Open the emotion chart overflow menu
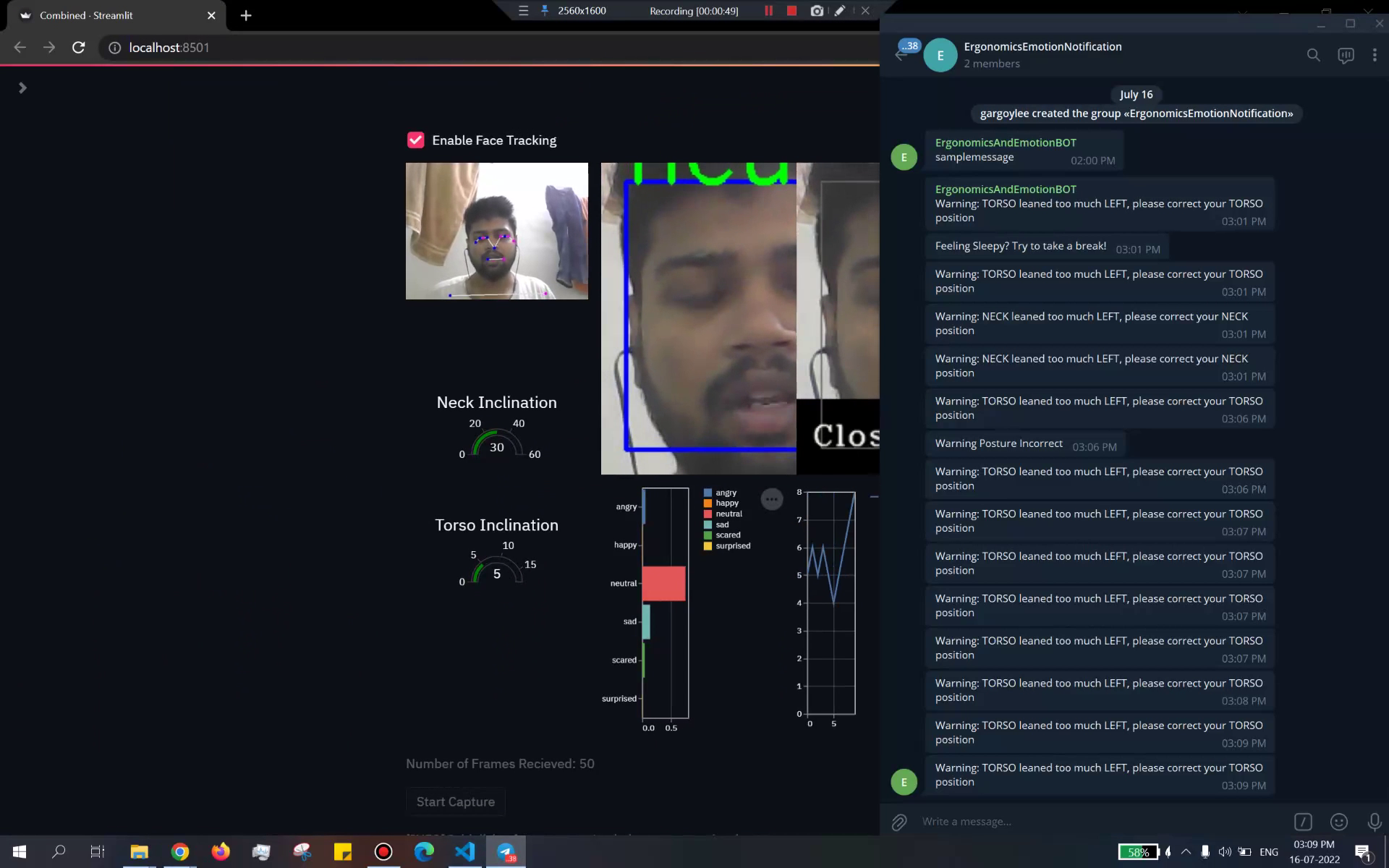The image size is (1389, 868). click(771, 499)
